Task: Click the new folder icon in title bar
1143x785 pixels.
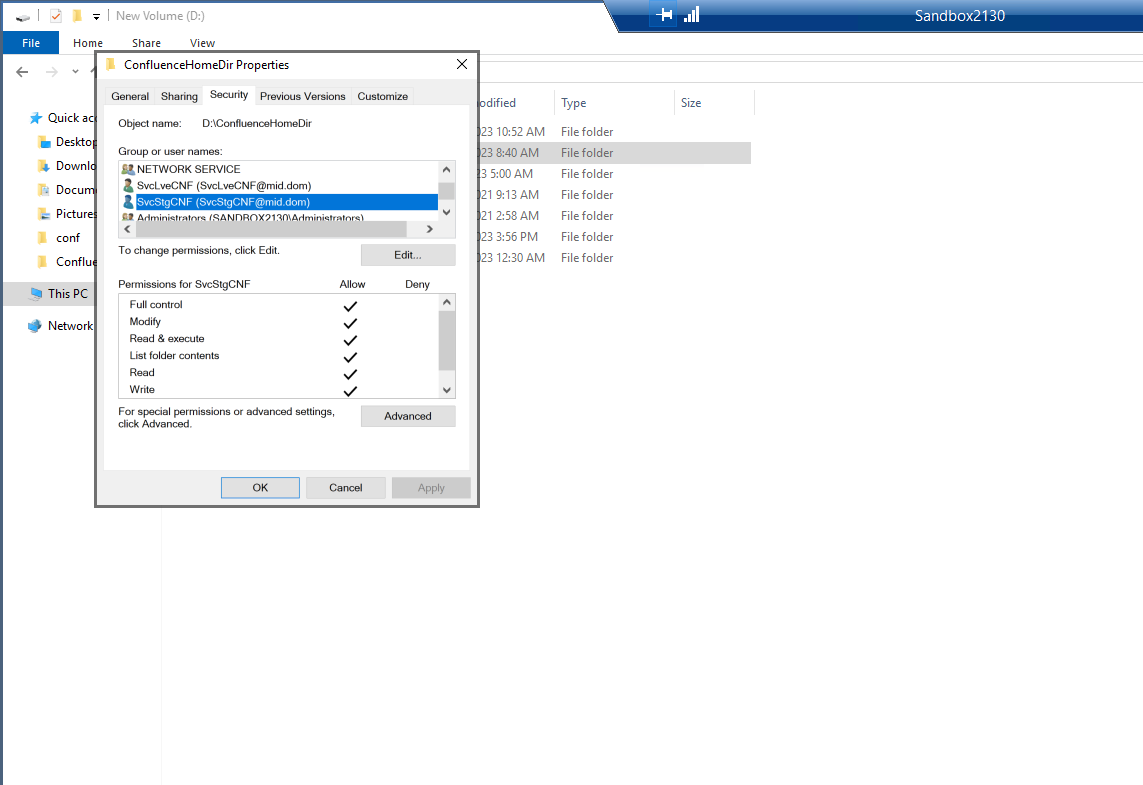Action: tap(77, 15)
